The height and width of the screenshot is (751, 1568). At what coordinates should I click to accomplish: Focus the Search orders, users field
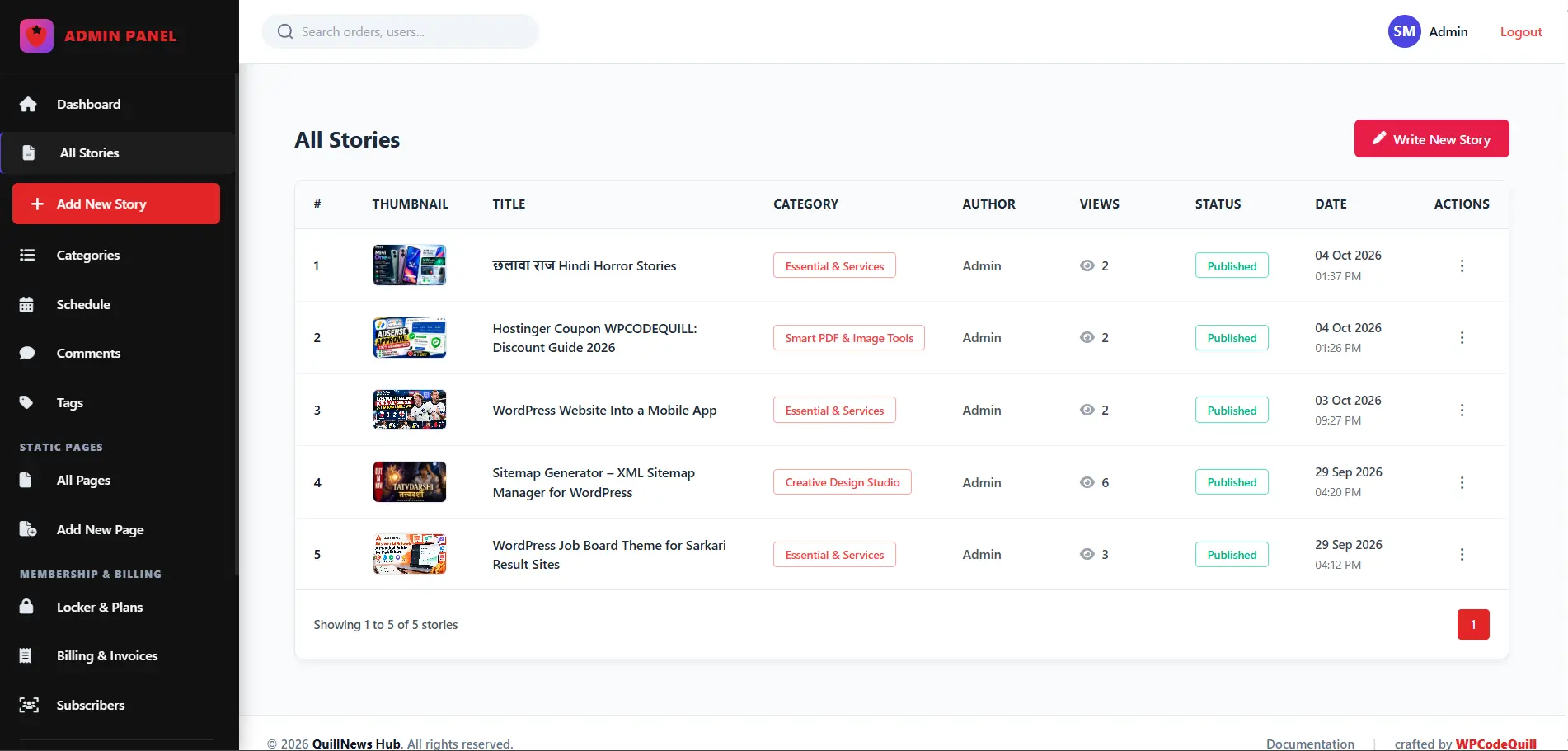(401, 31)
